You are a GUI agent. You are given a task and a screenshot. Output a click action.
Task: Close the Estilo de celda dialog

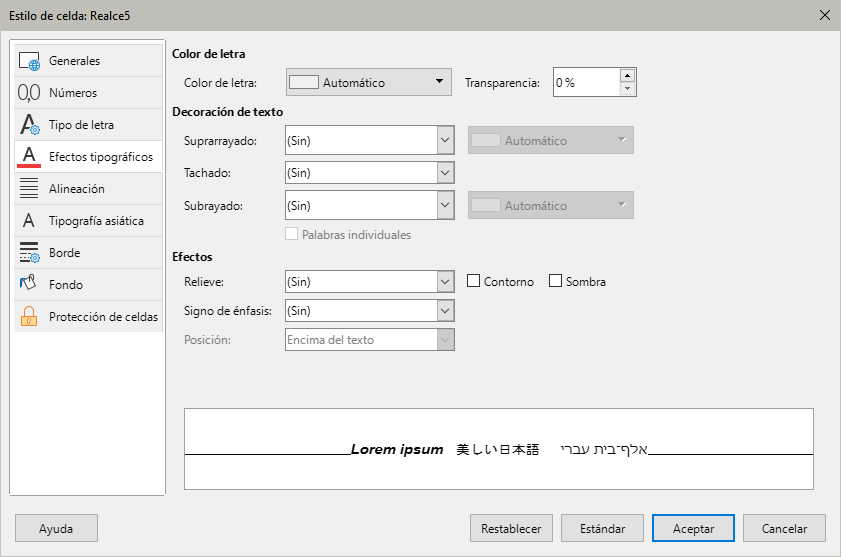point(825,15)
